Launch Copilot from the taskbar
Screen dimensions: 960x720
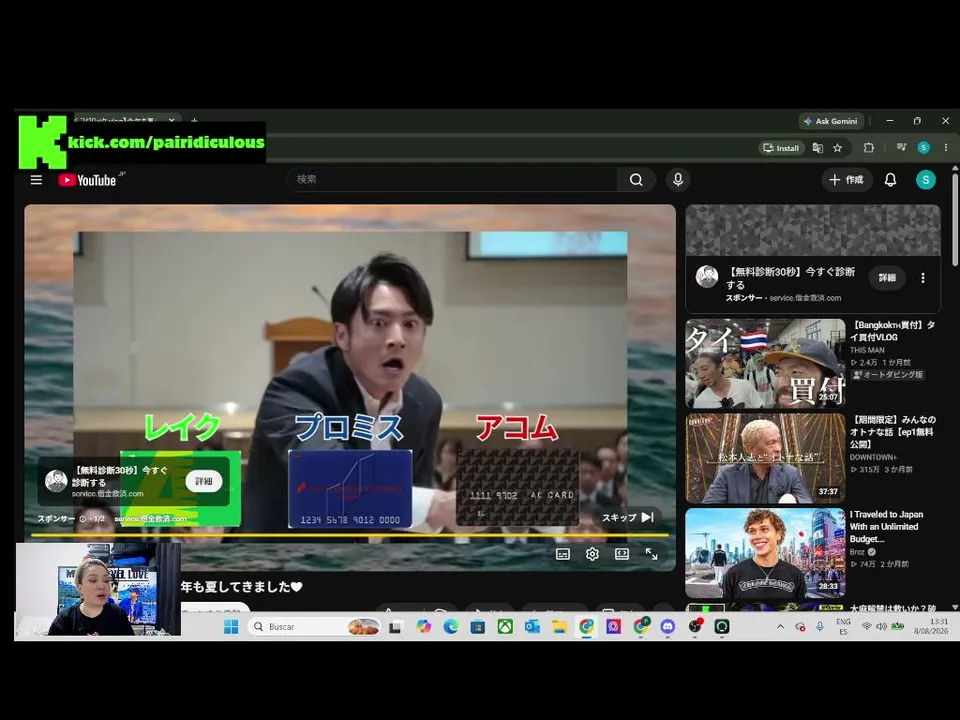coord(424,626)
